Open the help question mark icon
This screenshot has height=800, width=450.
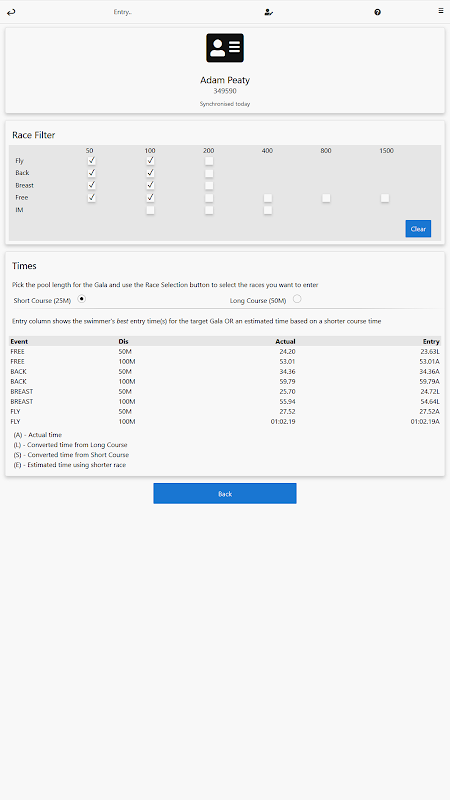(x=378, y=12)
